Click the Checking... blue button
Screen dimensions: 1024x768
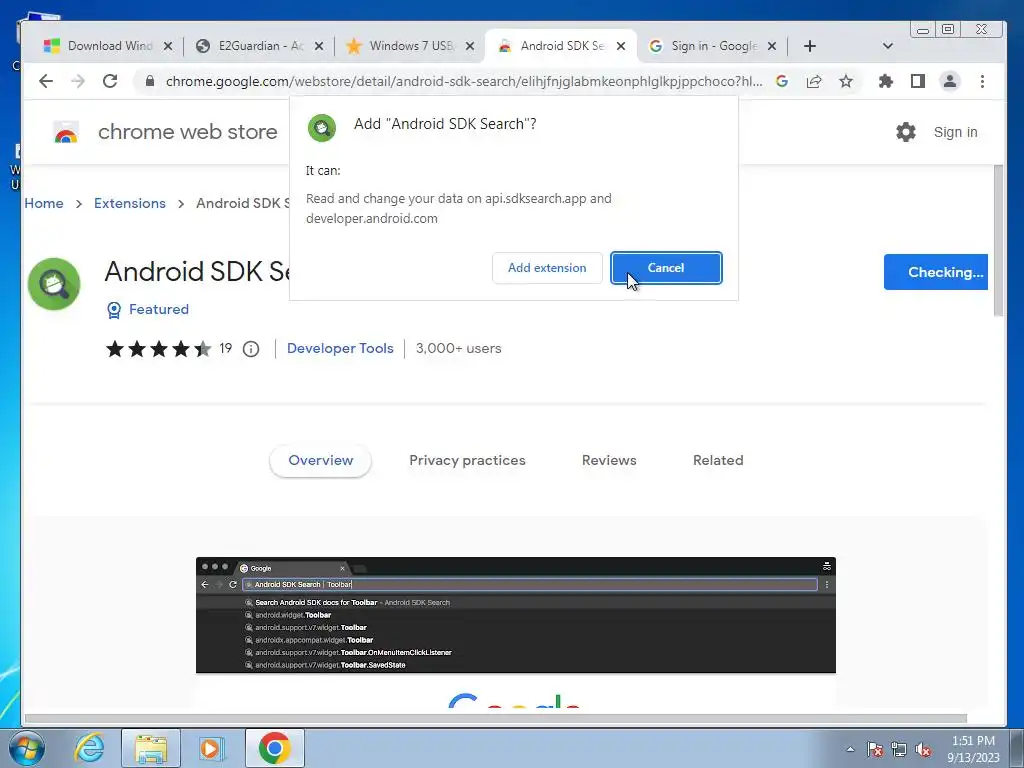pyautogui.click(x=936, y=272)
